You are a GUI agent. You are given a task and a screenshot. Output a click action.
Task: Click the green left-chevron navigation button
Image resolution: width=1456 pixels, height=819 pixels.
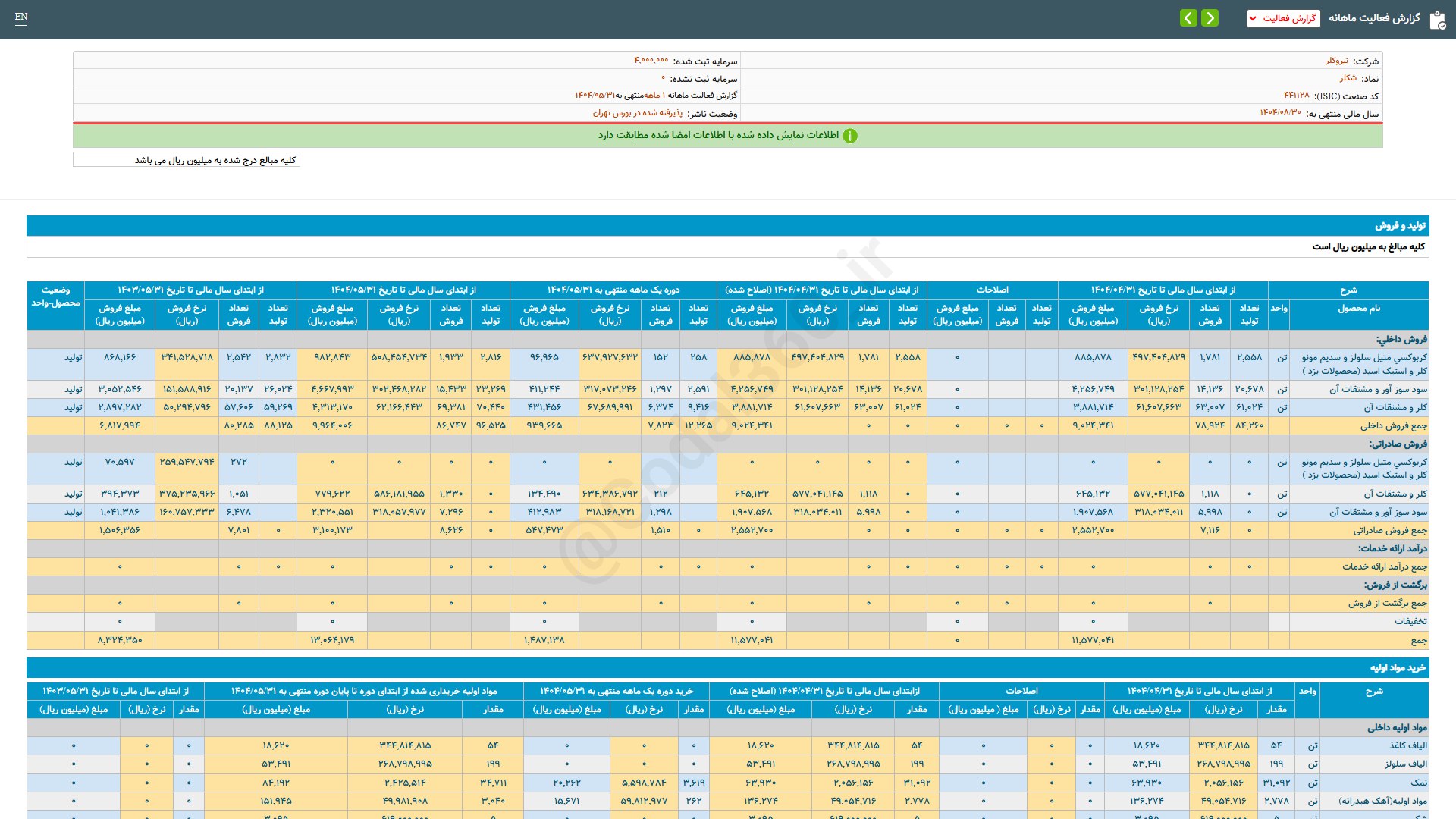click(1188, 17)
